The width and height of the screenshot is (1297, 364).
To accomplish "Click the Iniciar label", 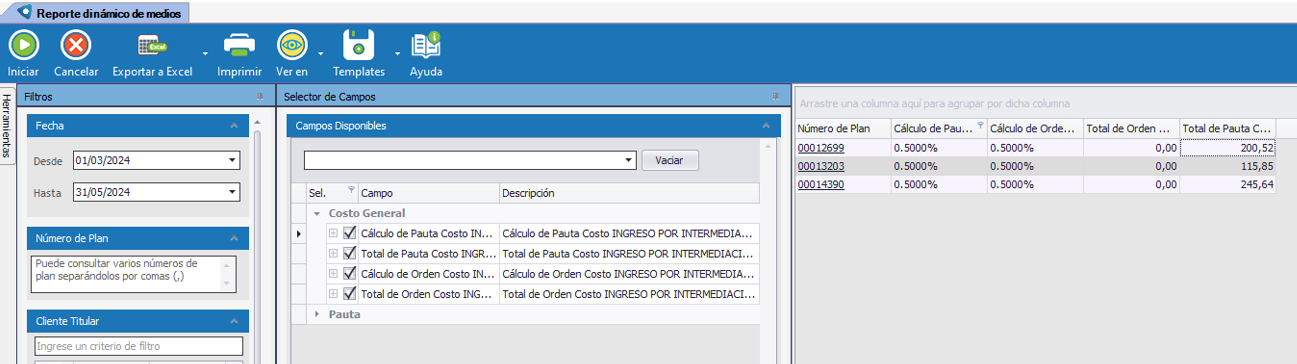I will point(23,72).
